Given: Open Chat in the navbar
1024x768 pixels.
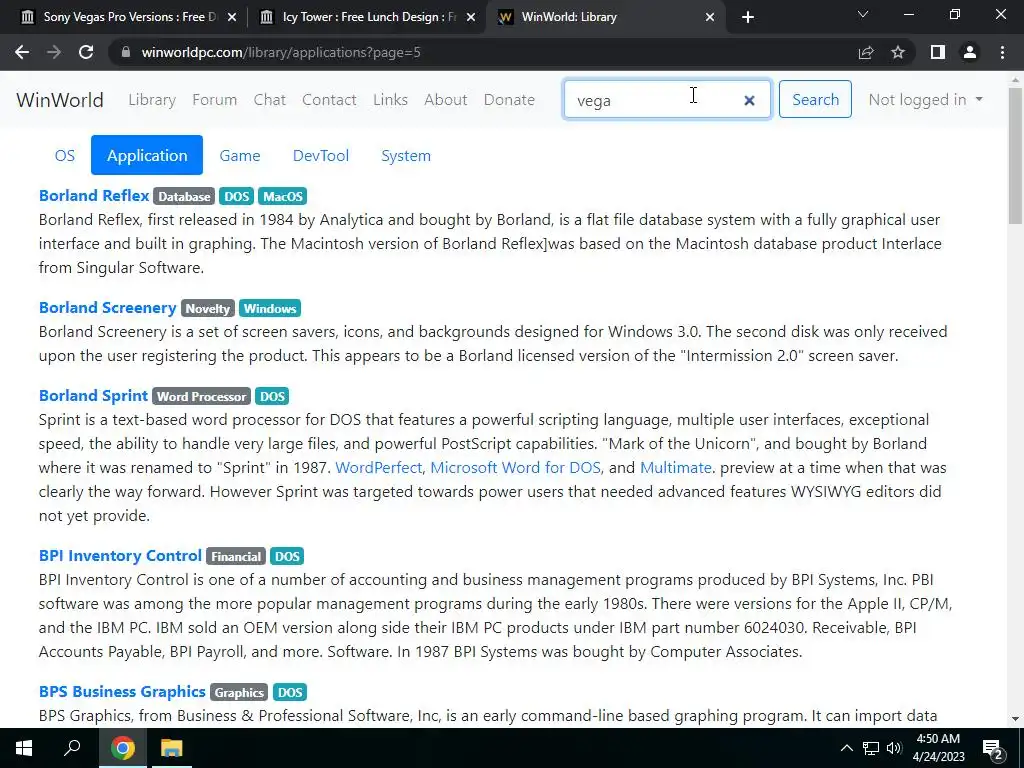Looking at the screenshot, I should (270, 100).
